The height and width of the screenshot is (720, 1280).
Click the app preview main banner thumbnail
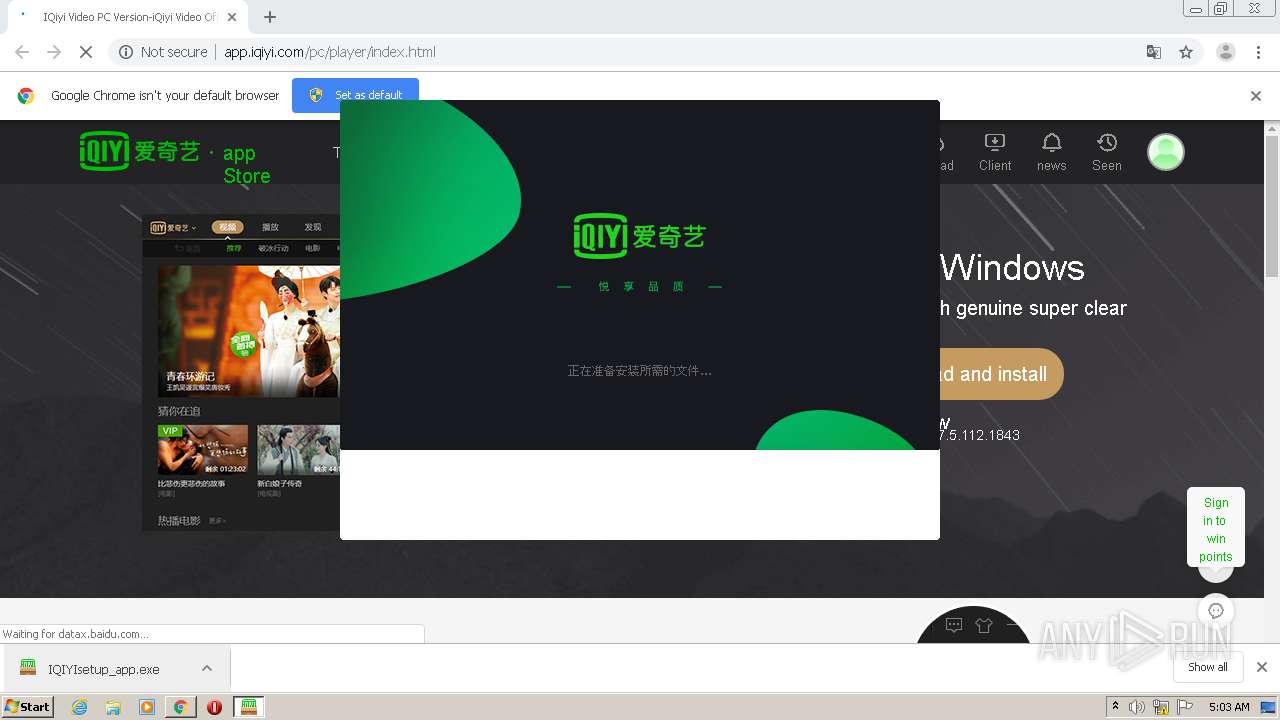pos(249,331)
